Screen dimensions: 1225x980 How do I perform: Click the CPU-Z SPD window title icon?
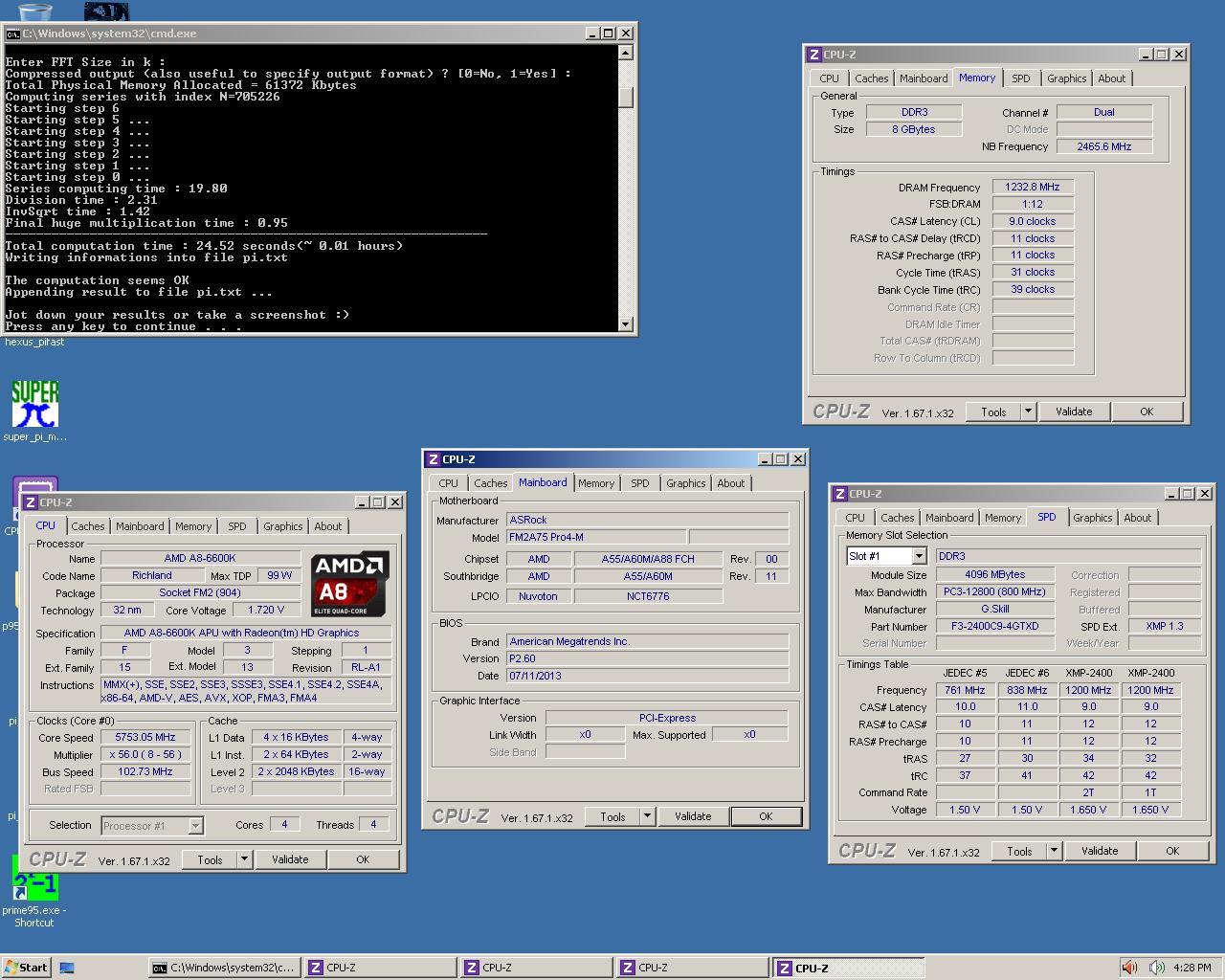[840, 494]
